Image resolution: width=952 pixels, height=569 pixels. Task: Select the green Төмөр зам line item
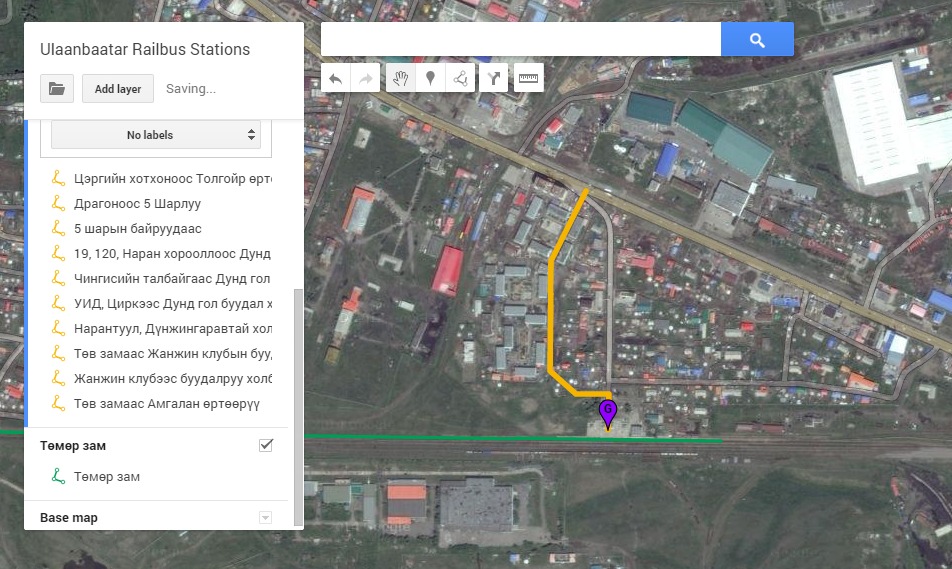(x=106, y=477)
